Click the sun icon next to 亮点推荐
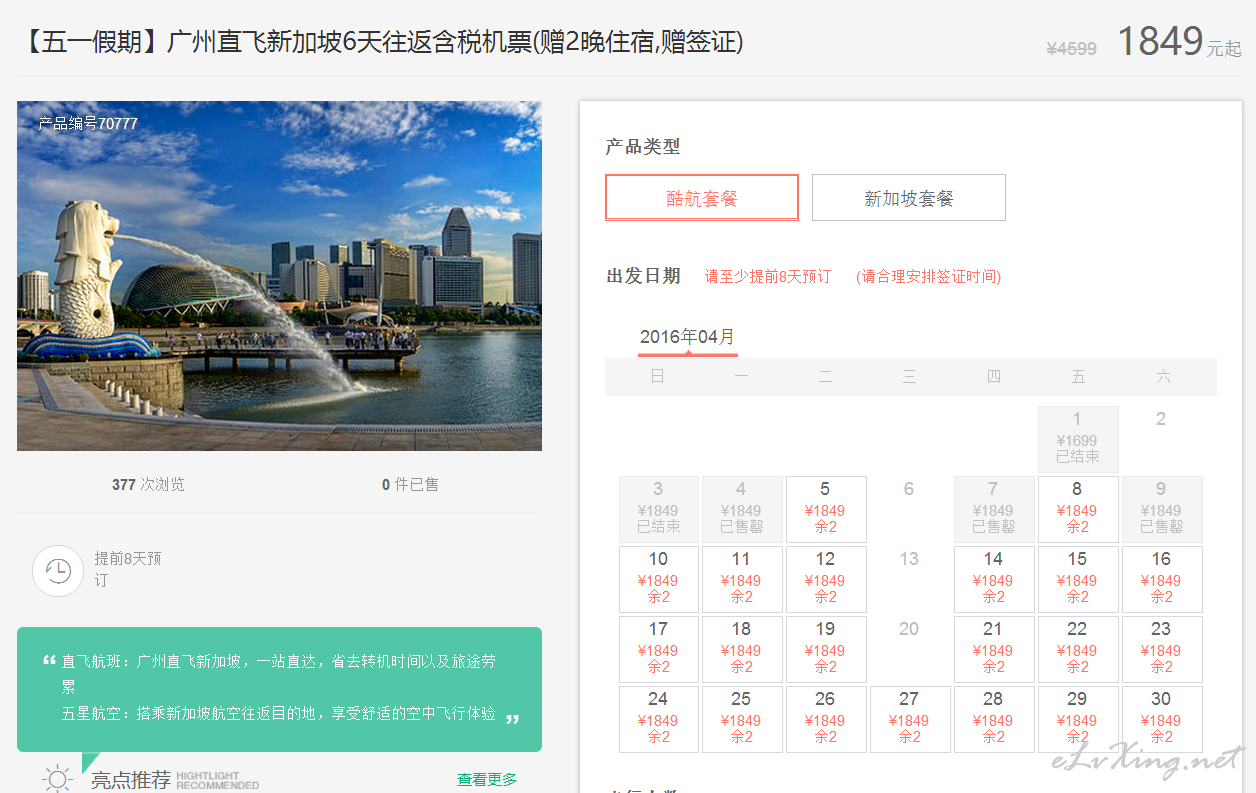This screenshot has height=793, width=1256. pyautogui.click(x=58, y=779)
